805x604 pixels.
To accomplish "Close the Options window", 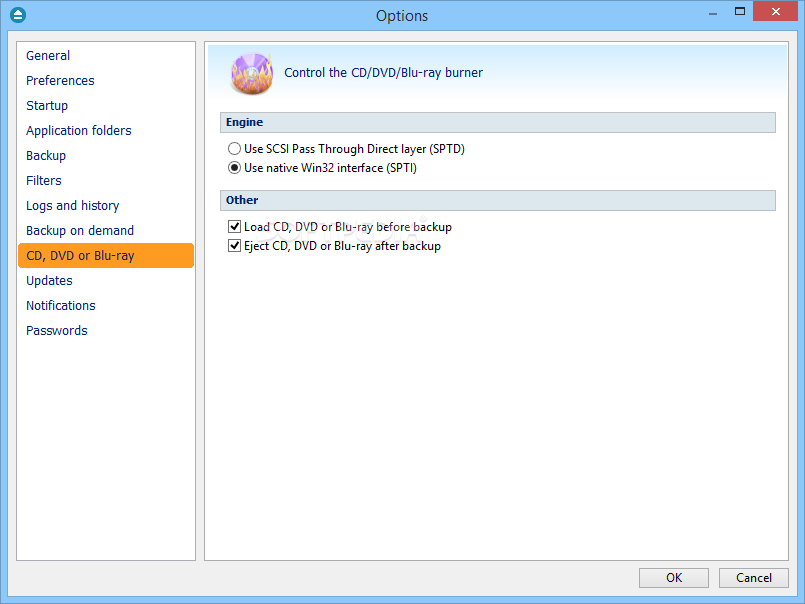I will [776, 11].
